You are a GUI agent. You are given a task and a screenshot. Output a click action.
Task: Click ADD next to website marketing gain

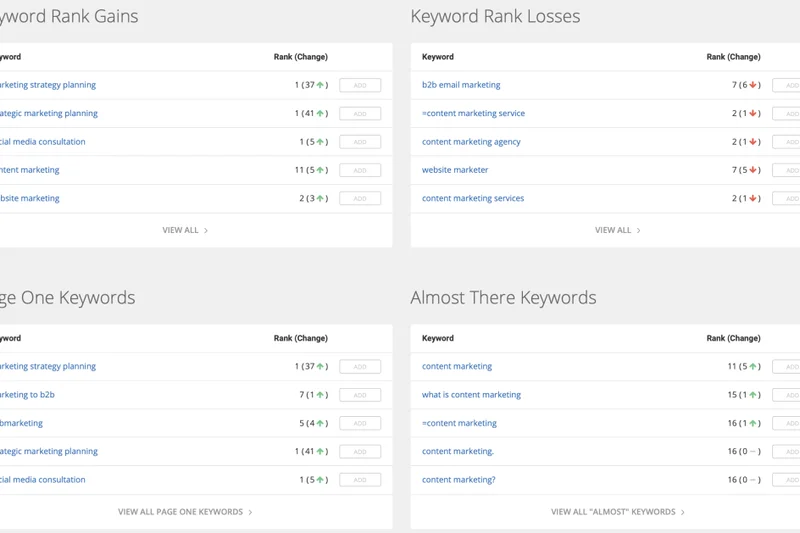point(359,198)
